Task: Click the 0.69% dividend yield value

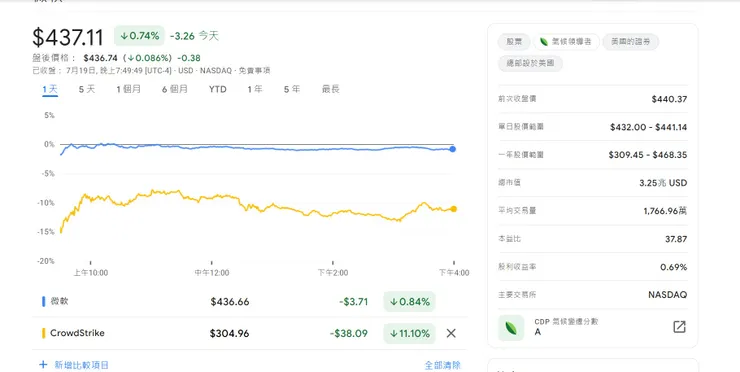Action: (673, 267)
